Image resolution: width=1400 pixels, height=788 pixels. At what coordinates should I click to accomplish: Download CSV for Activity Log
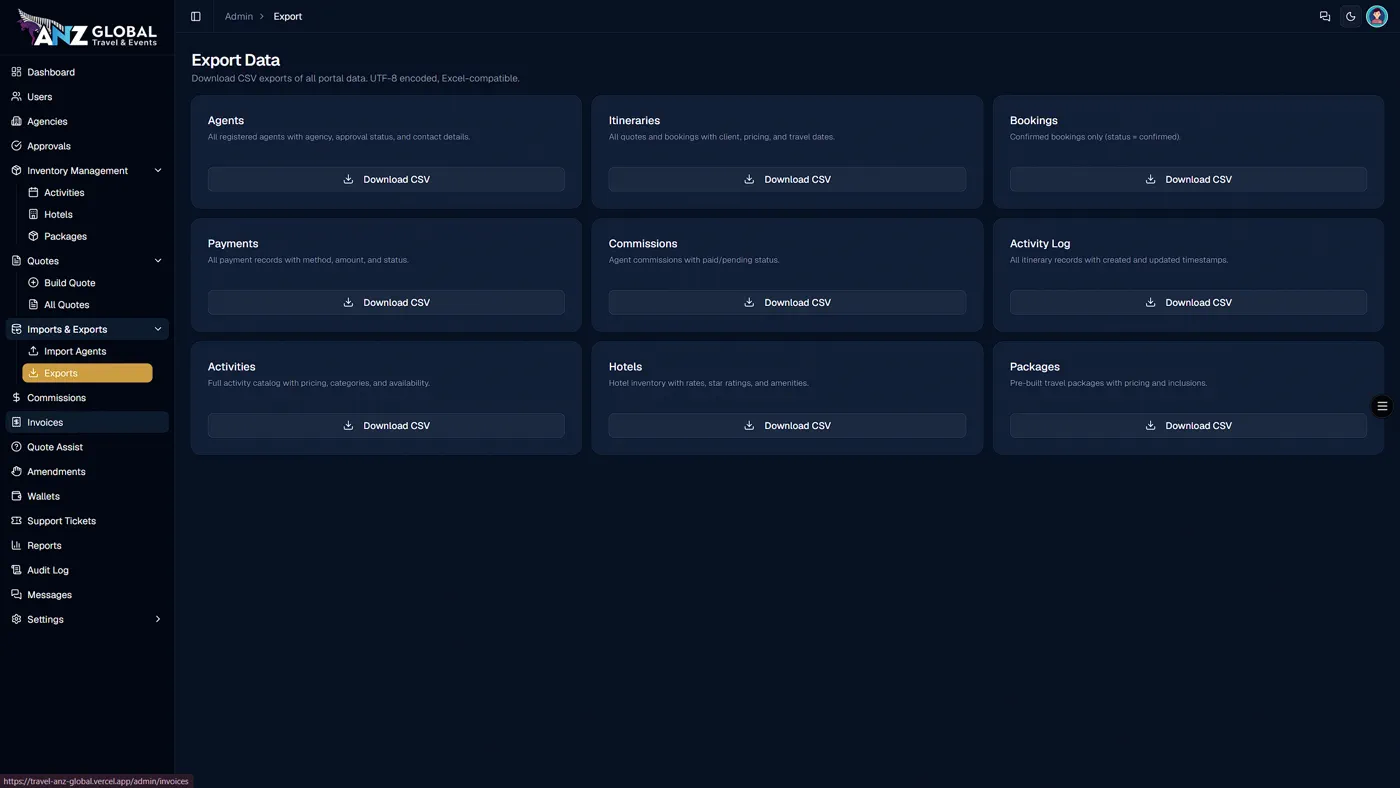[x=1188, y=302]
